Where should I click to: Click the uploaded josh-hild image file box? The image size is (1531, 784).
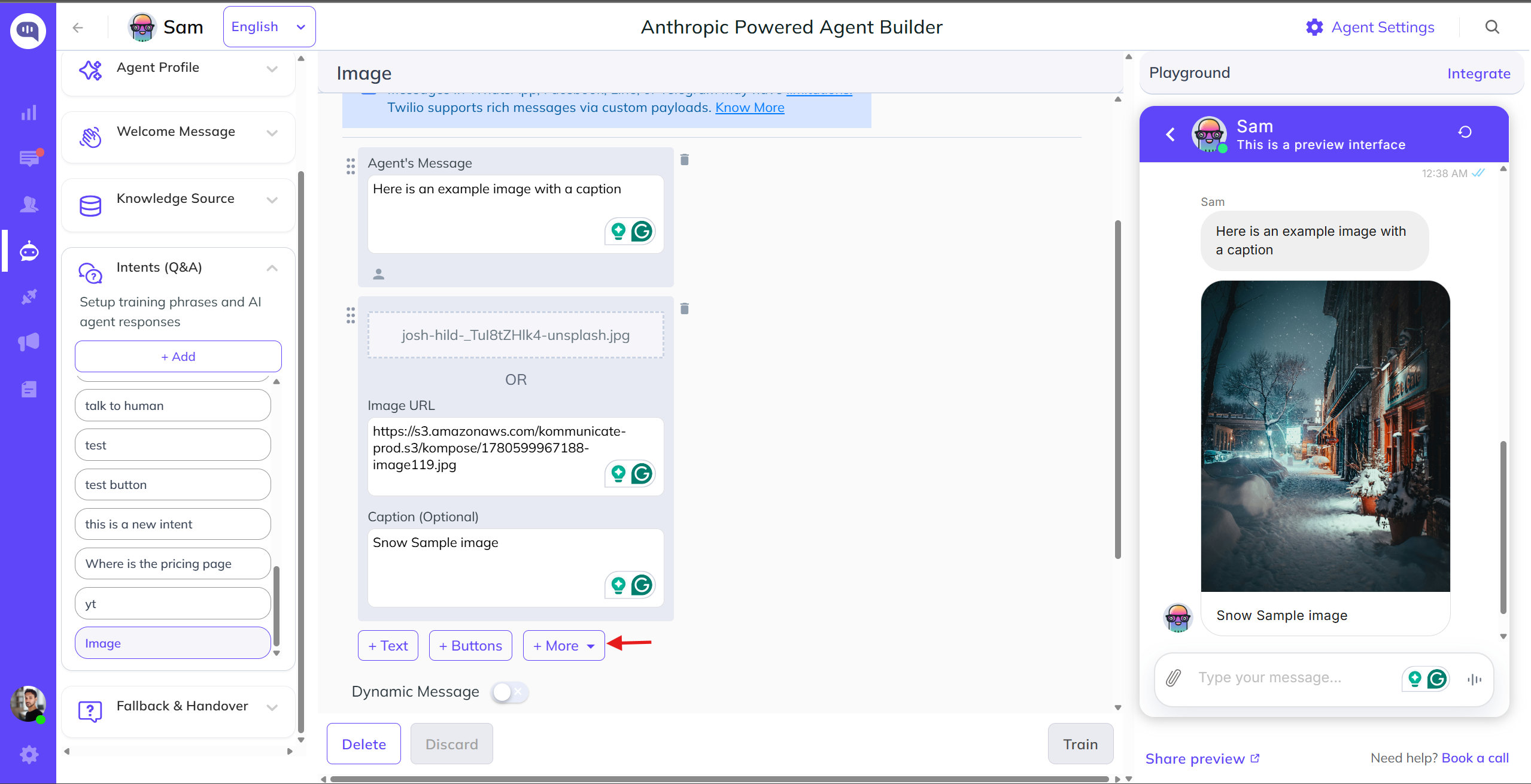point(515,335)
